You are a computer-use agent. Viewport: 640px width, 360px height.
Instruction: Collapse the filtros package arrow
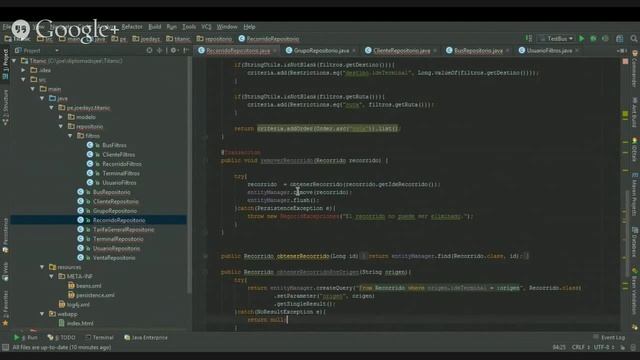(x=71, y=136)
